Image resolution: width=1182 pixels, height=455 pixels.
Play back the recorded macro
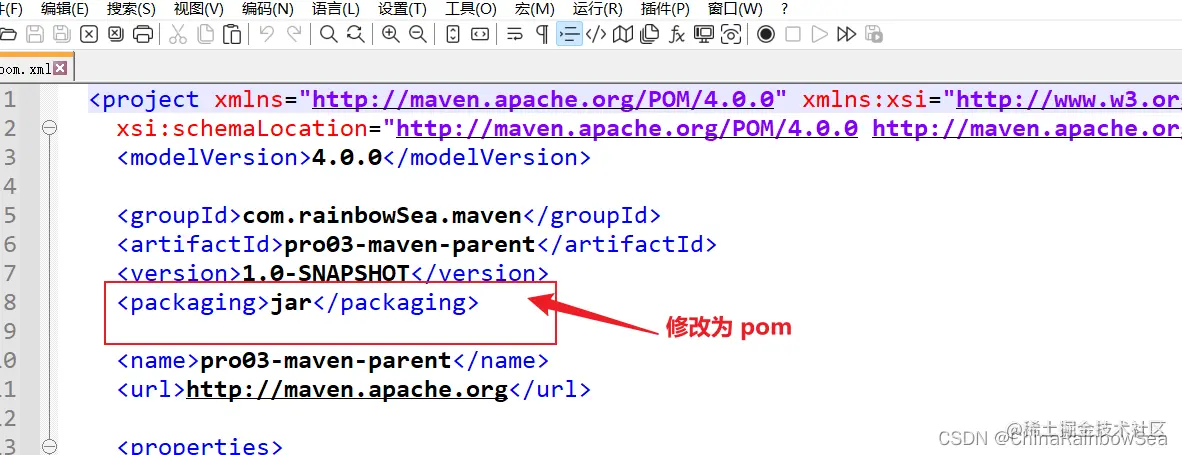pos(820,35)
